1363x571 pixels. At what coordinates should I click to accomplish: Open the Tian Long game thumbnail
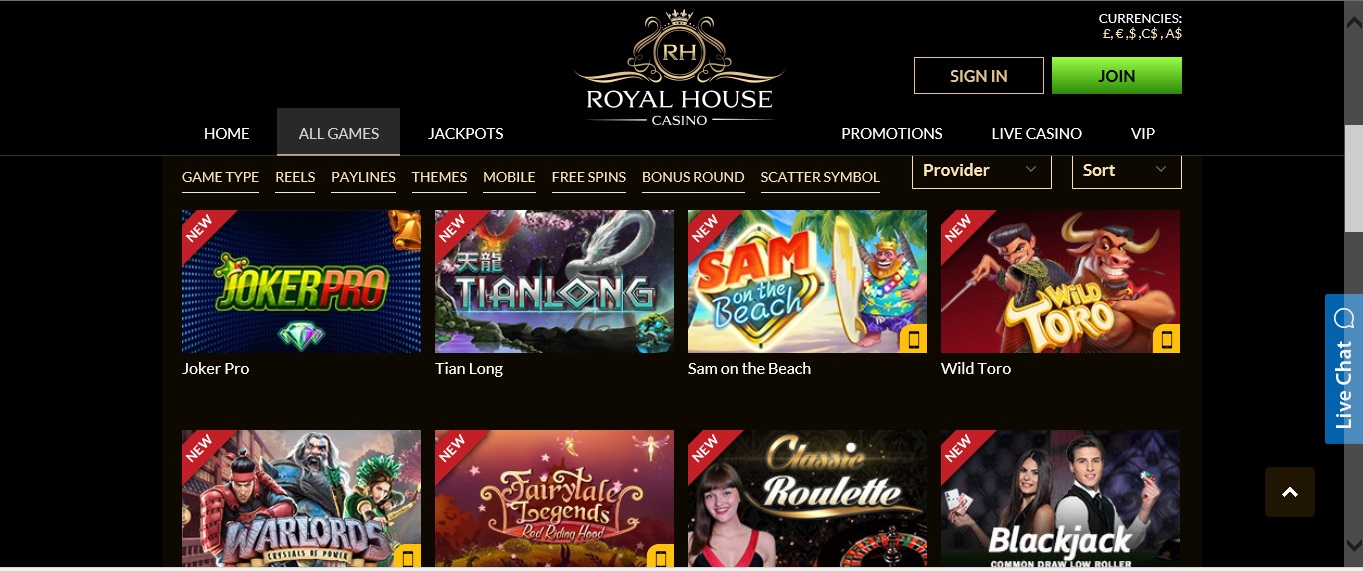[x=554, y=281]
